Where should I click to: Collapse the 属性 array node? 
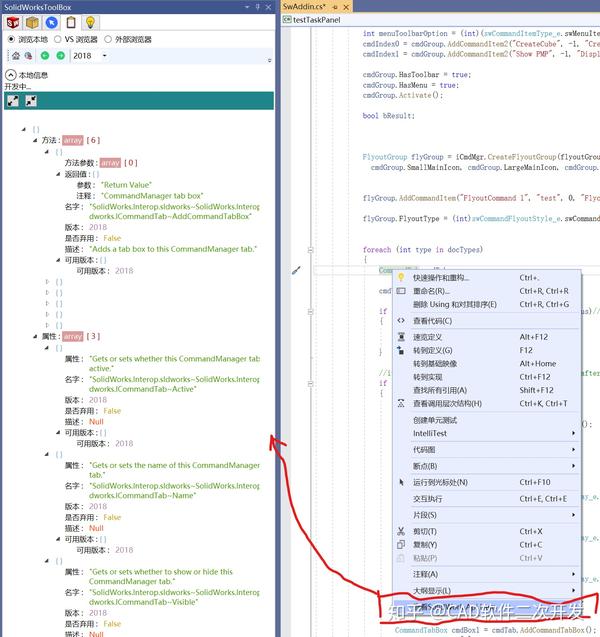(35, 336)
